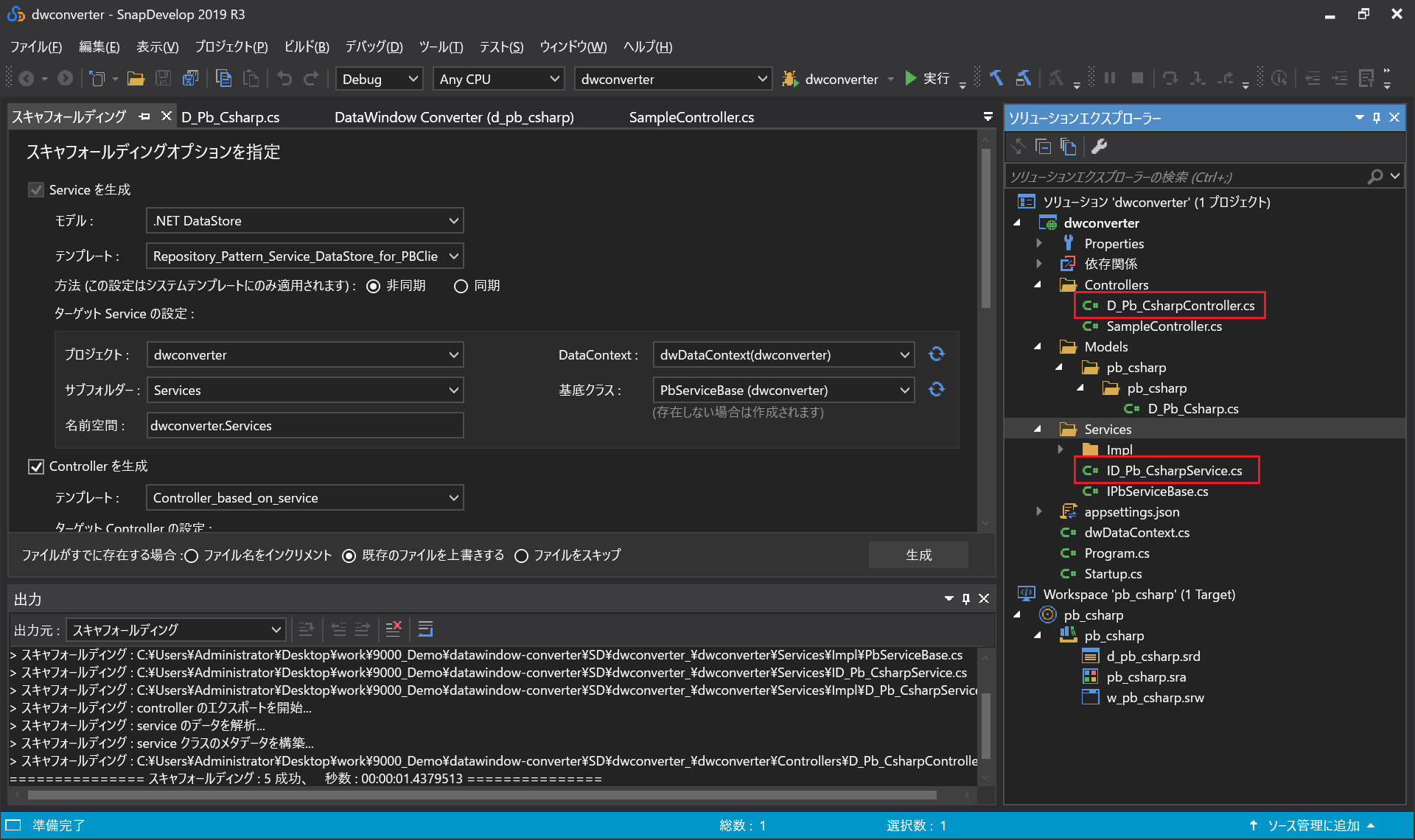Choose ファイルをスキップ radio option

coord(522,556)
